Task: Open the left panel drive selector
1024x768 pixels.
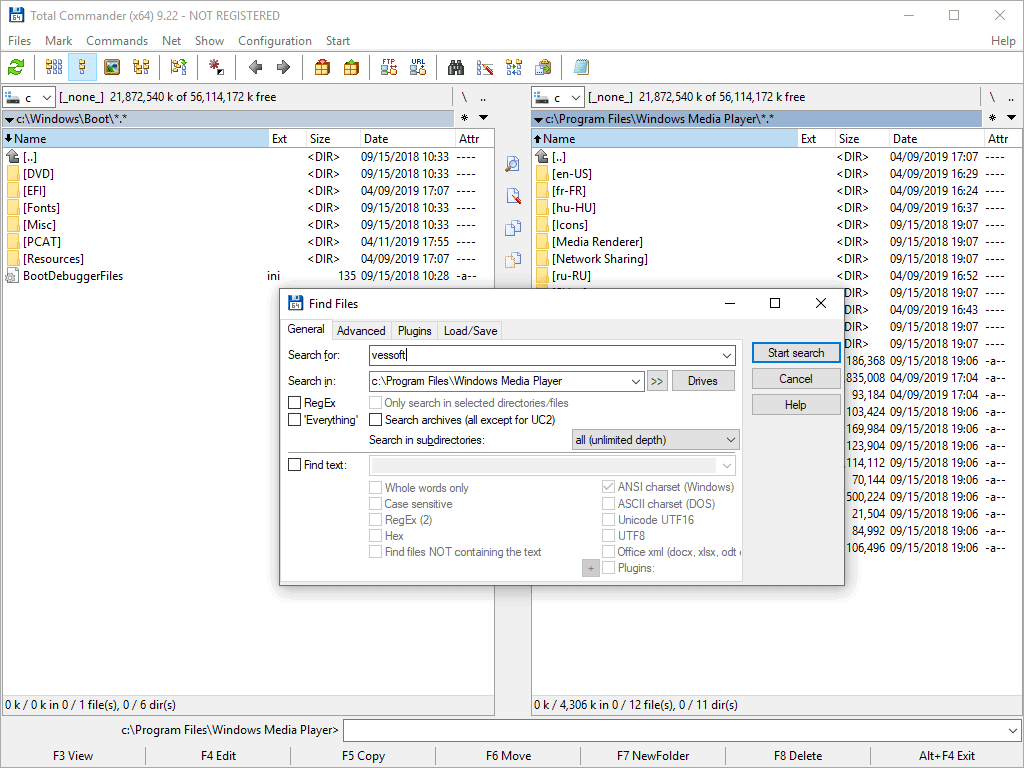Action: 29,98
